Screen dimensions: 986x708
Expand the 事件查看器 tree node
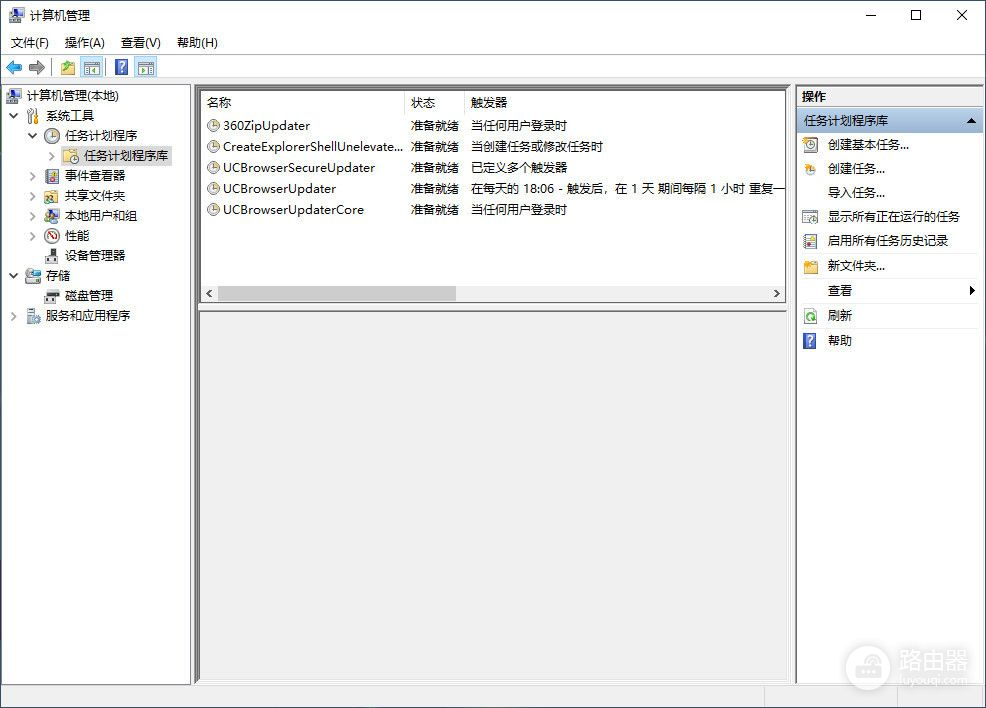(x=33, y=176)
